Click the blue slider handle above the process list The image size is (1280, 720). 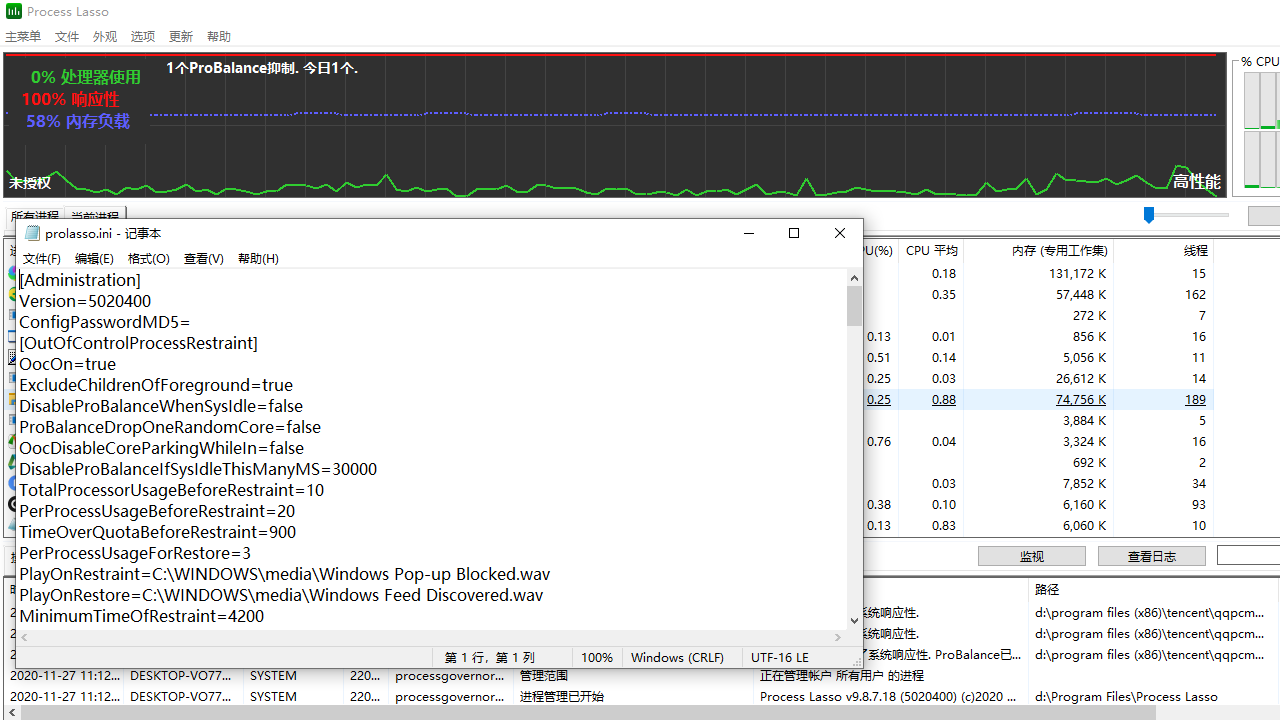coord(1149,215)
